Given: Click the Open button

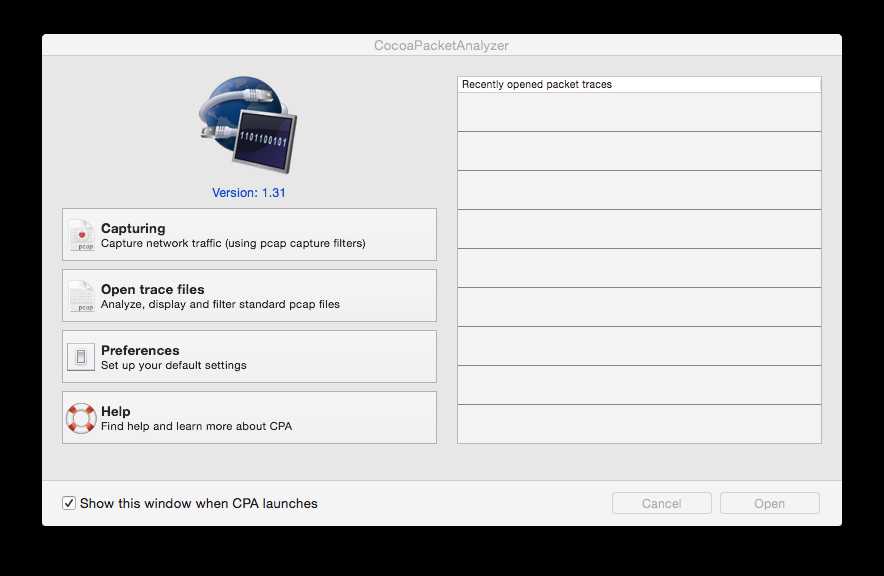Looking at the screenshot, I should [x=770, y=503].
